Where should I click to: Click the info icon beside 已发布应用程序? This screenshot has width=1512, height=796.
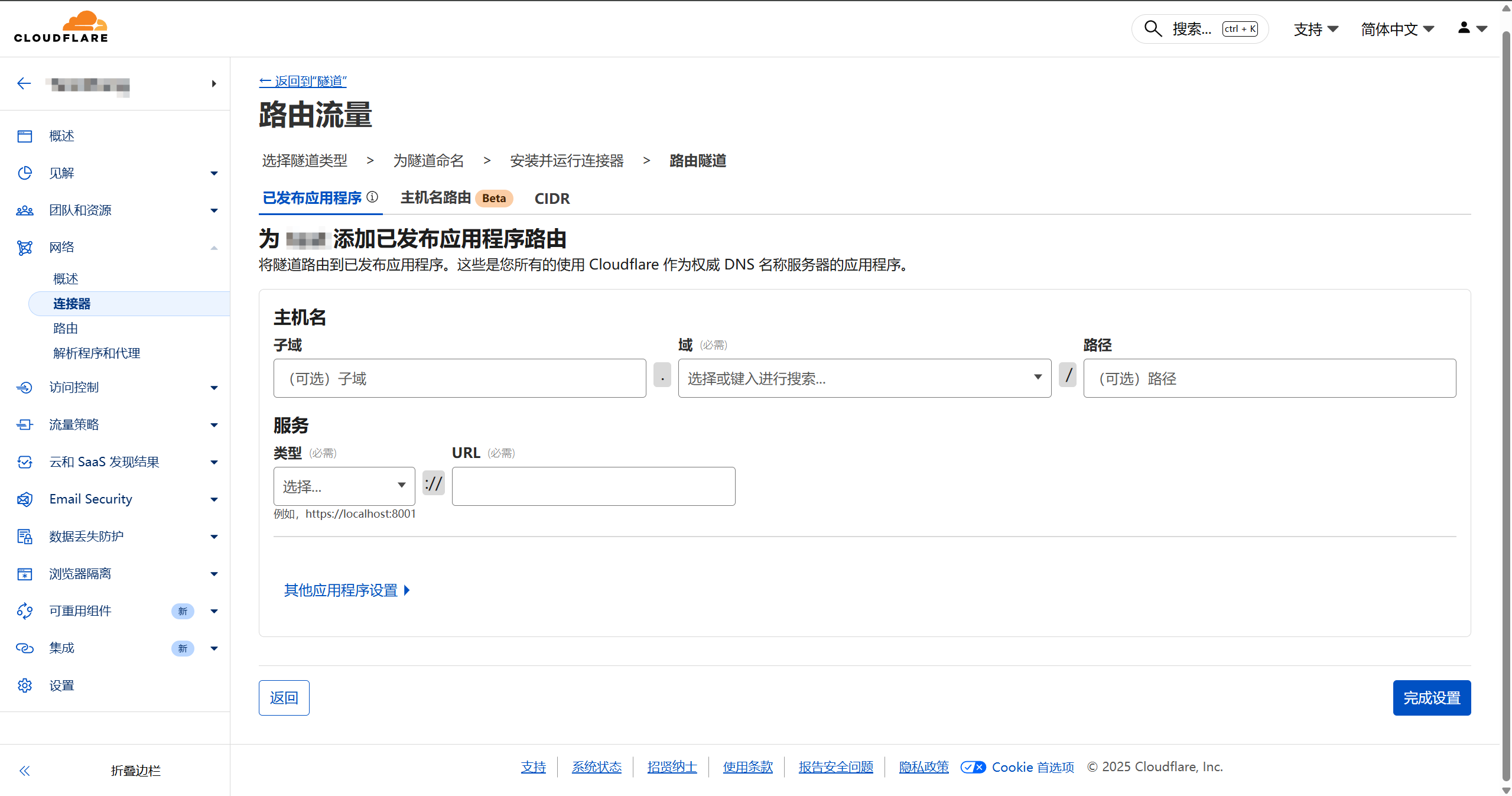point(372,197)
